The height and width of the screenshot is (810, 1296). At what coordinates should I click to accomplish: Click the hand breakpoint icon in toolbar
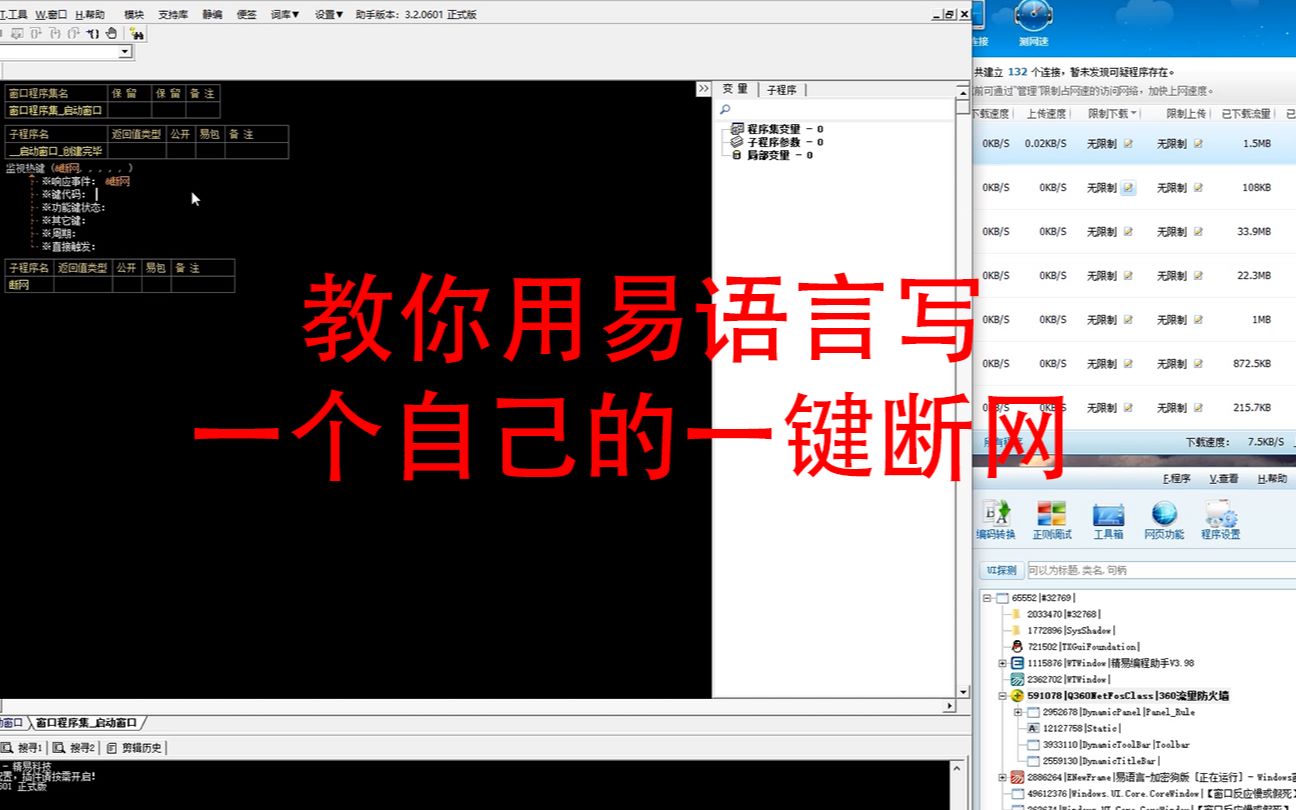point(111,33)
